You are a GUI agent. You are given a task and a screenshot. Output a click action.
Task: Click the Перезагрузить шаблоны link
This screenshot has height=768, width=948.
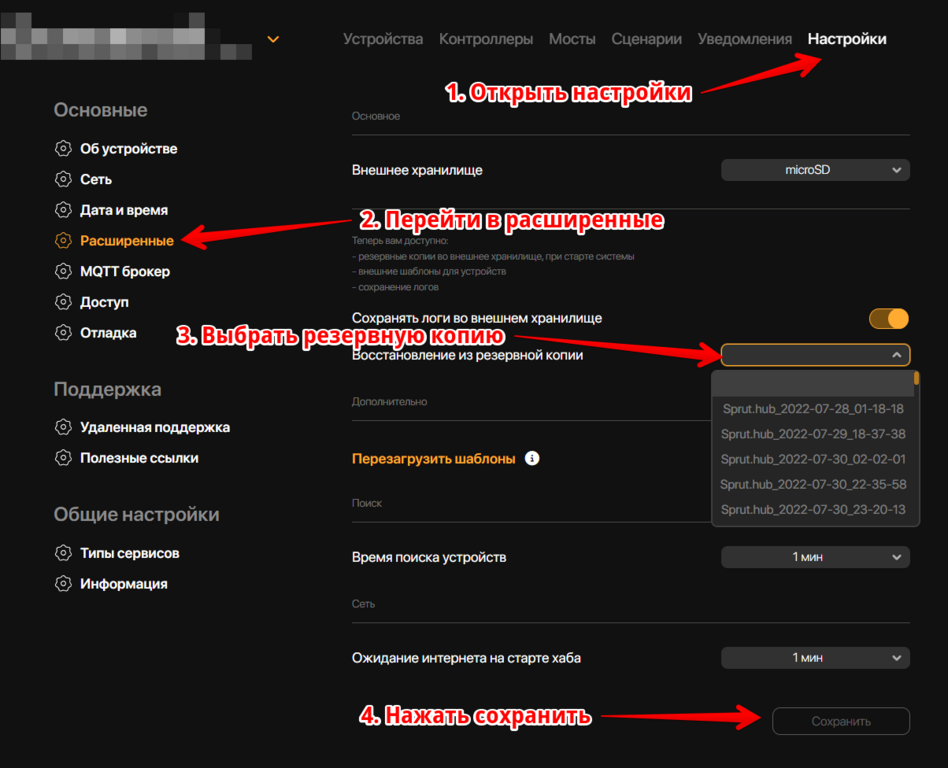coord(433,459)
